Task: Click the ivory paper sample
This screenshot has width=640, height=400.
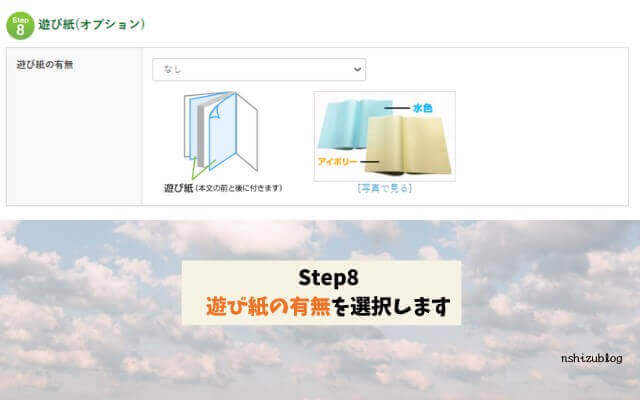Action: [x=408, y=145]
